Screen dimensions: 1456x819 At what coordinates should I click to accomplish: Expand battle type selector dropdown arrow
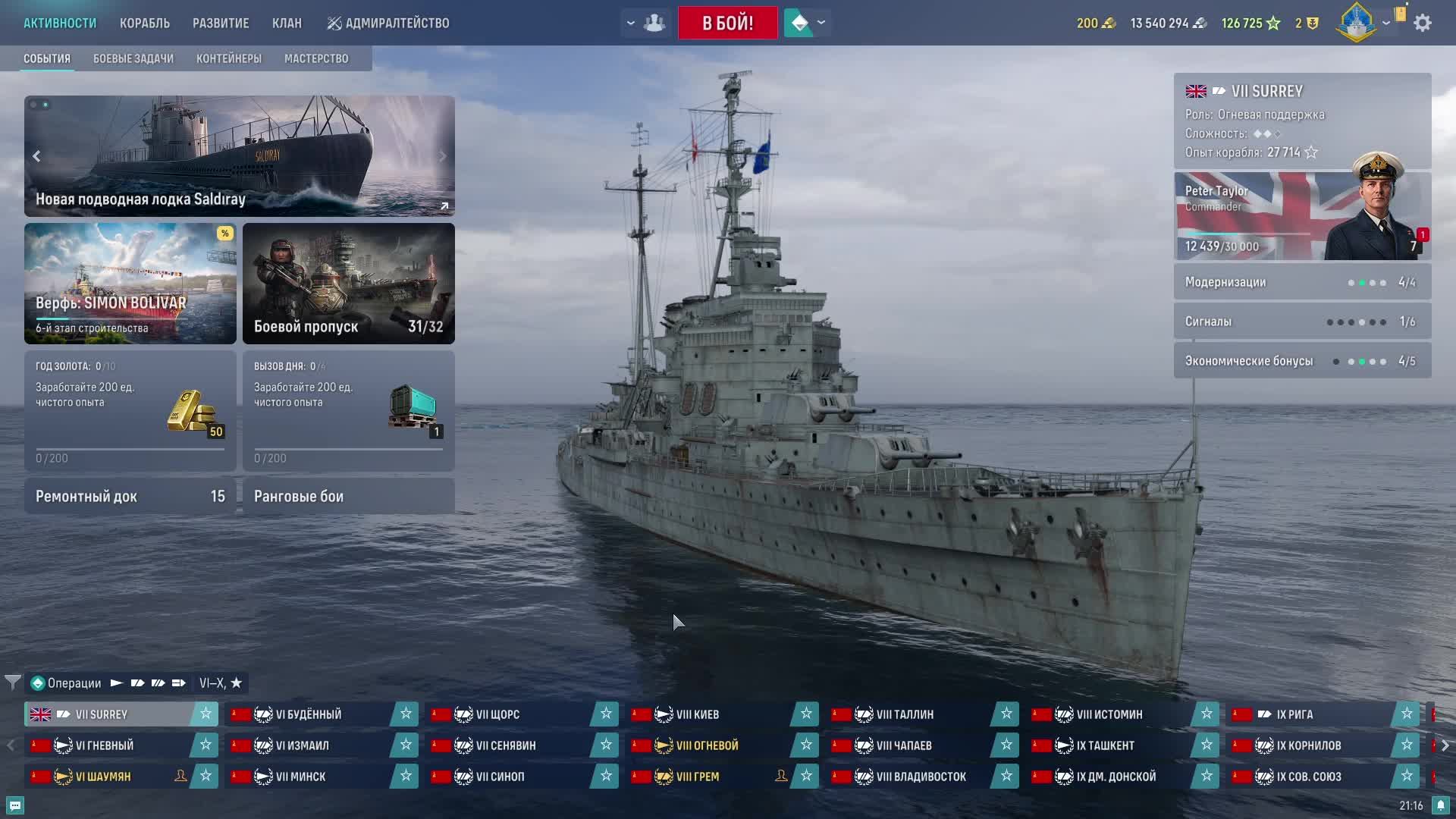tap(821, 23)
